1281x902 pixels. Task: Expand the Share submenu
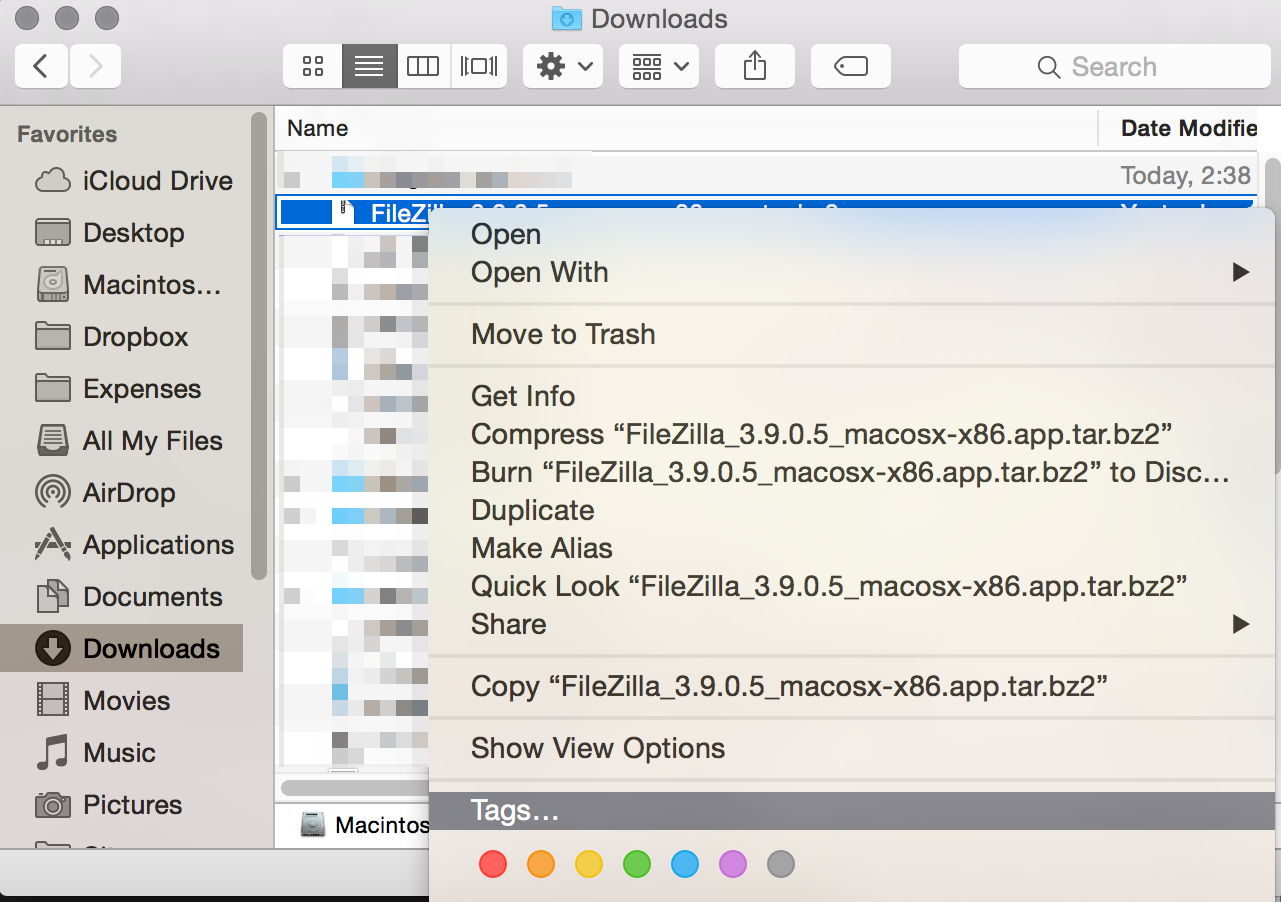click(852, 624)
